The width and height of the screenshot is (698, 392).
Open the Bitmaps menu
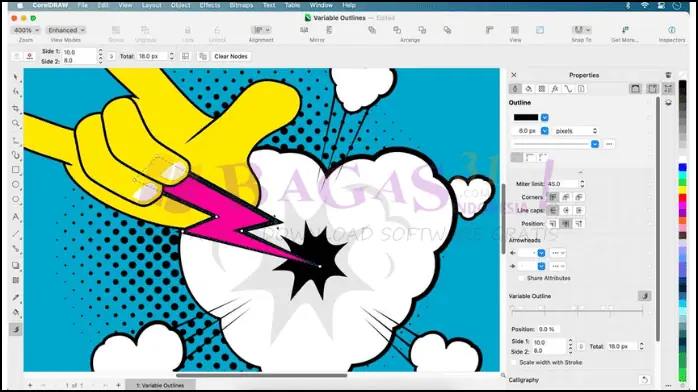[241, 5]
